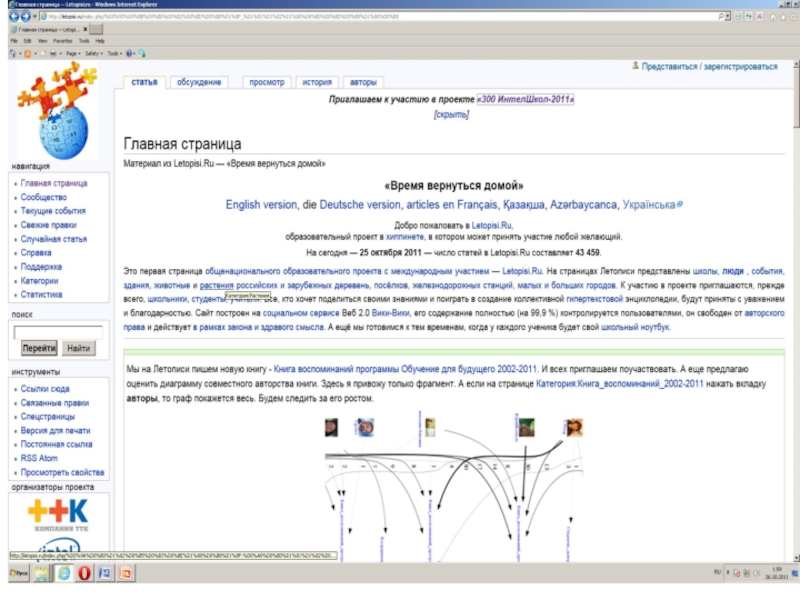This screenshot has height=600, width=800.
Task: Click the [скрыть] hide link
Action: coord(451,114)
